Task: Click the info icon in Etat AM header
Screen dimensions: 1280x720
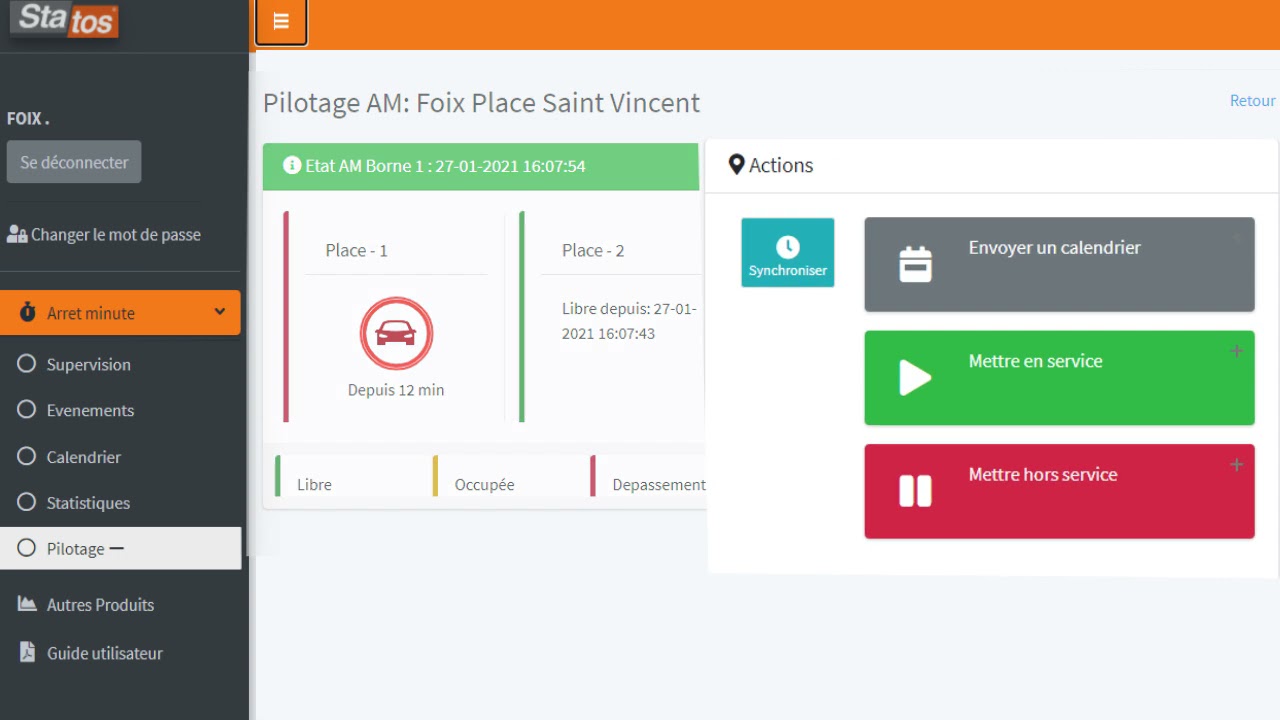Action: pyautogui.click(x=292, y=165)
